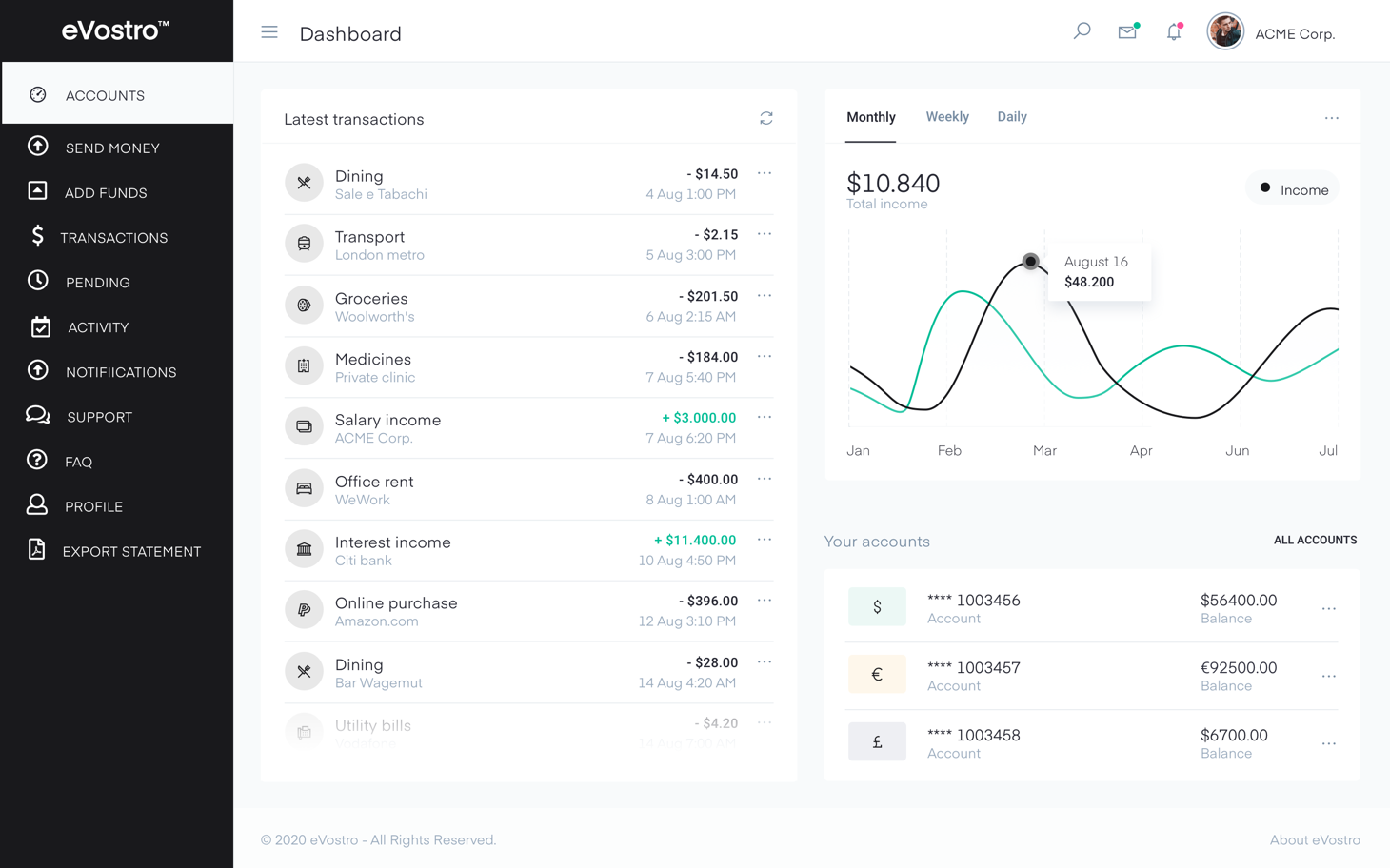Select the euro account currency icon
This screenshot has height=868, width=1390.
click(877, 675)
